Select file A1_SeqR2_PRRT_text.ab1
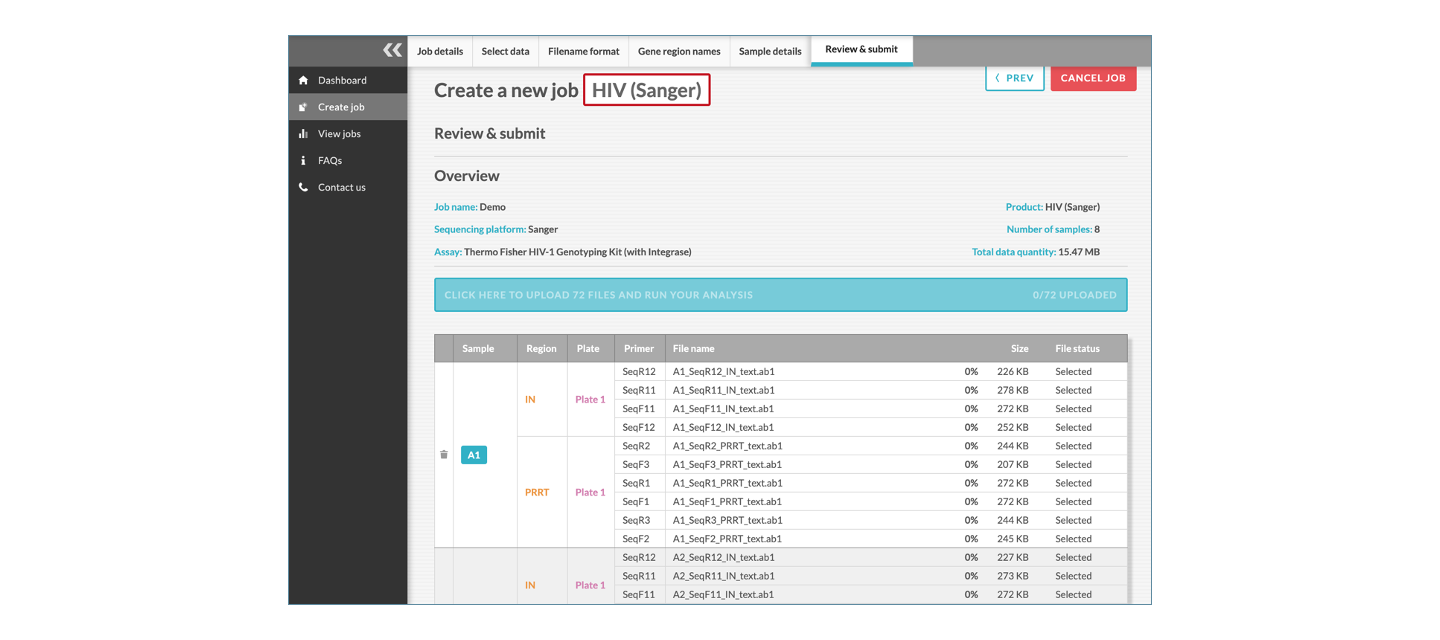 point(727,446)
